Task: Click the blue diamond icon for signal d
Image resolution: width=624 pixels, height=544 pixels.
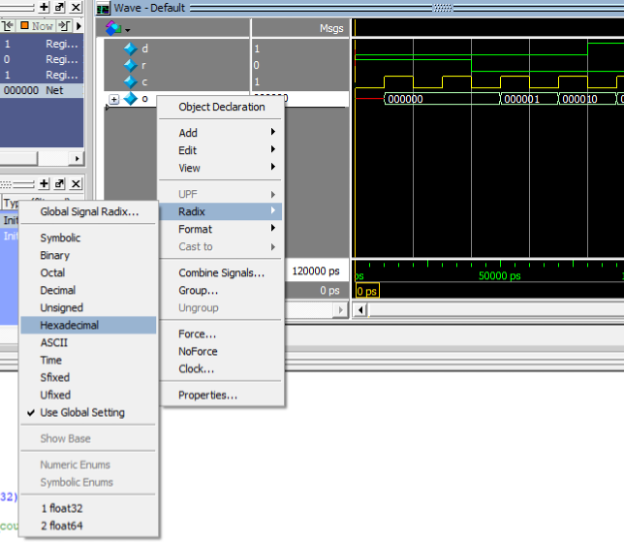Action: [129, 48]
